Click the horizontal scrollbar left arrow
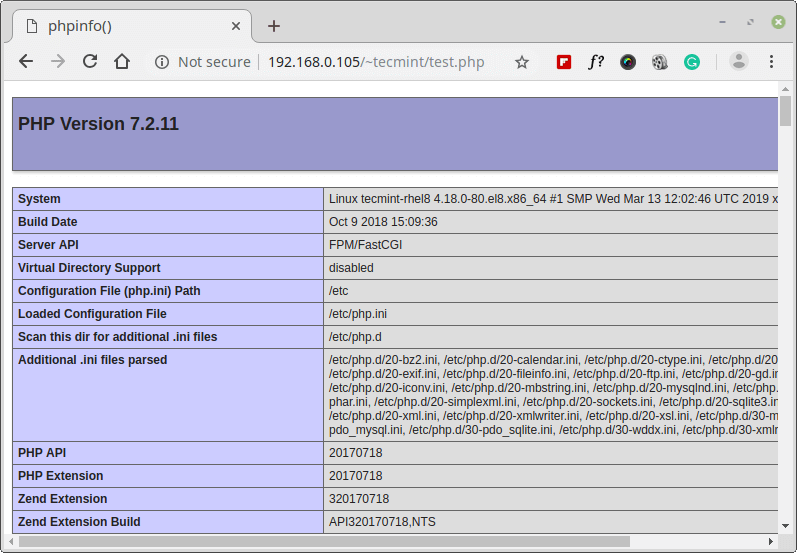Screen dimensions: 797x553 [x=12, y=541]
